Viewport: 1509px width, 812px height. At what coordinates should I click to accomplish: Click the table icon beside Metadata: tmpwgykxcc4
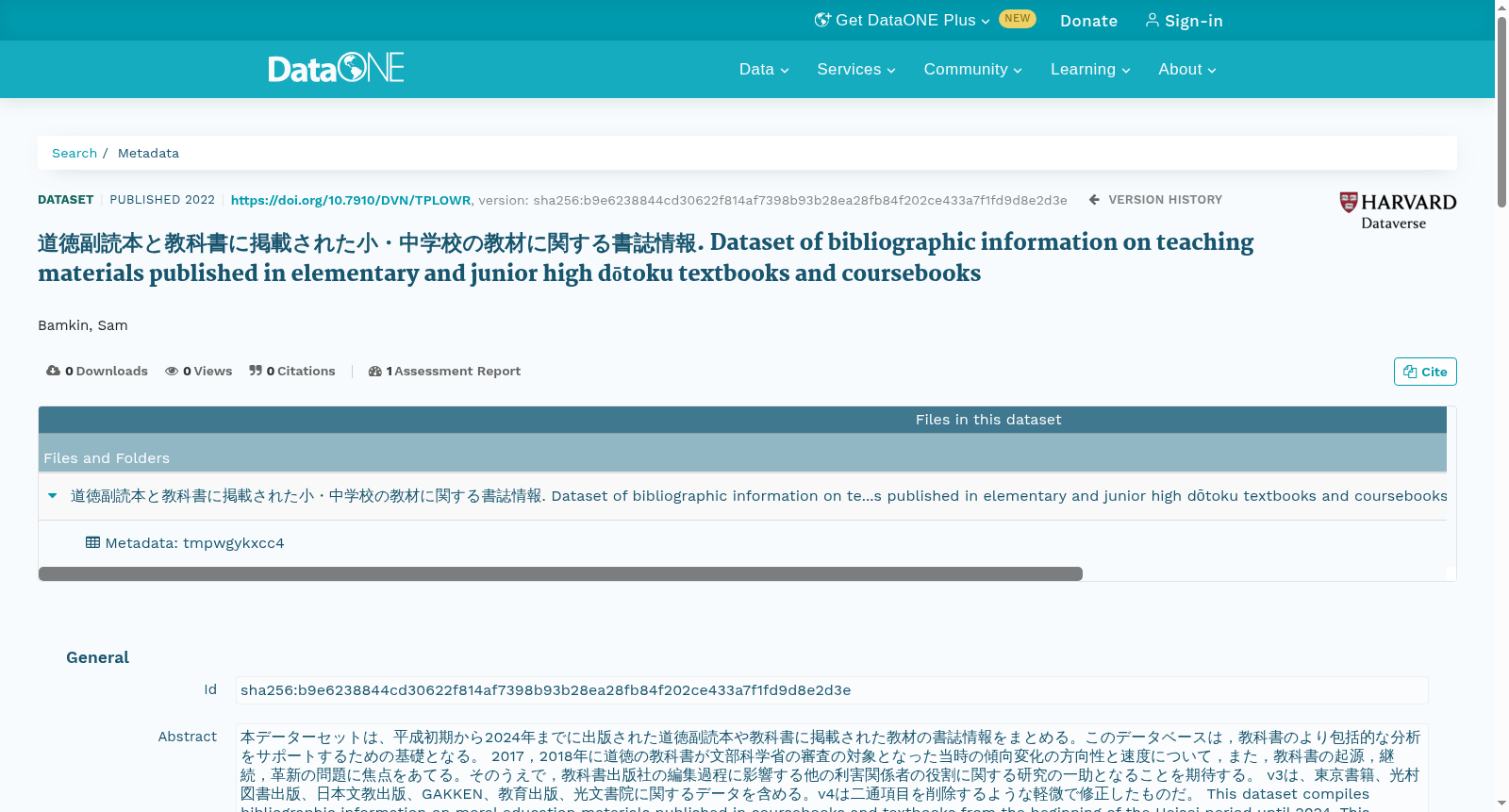coord(92,542)
